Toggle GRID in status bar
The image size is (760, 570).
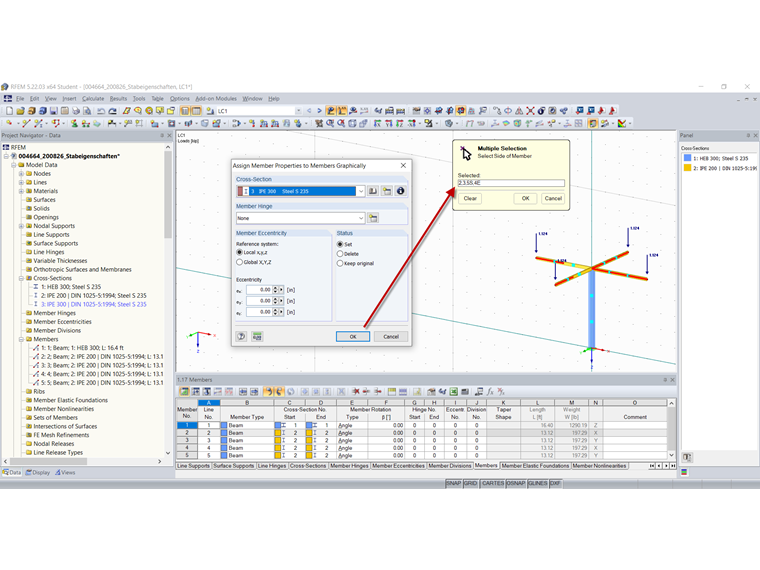click(x=470, y=483)
